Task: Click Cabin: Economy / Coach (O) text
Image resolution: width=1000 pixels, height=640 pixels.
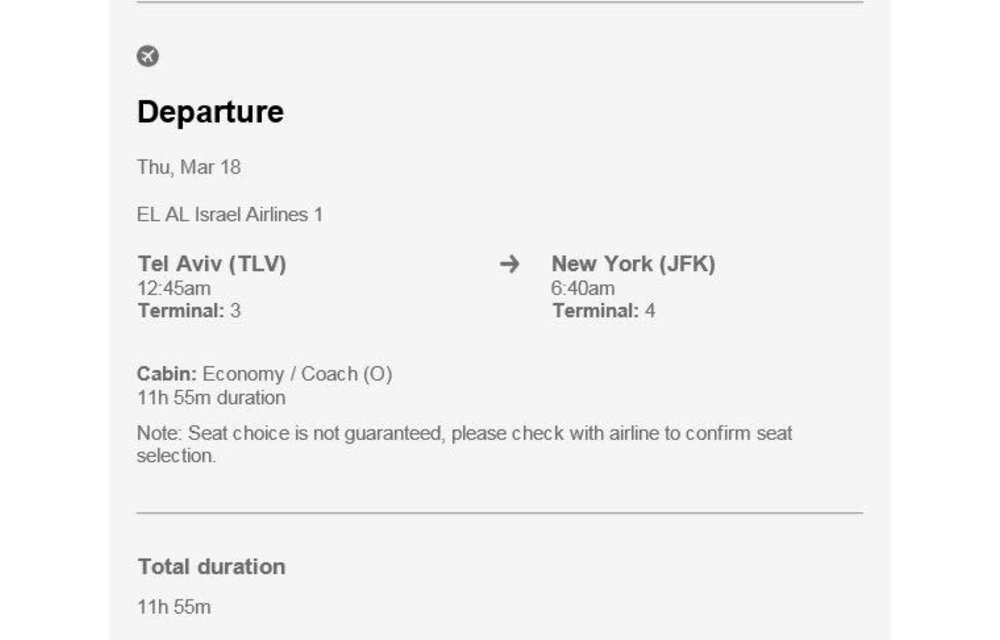Action: pyautogui.click(x=265, y=374)
